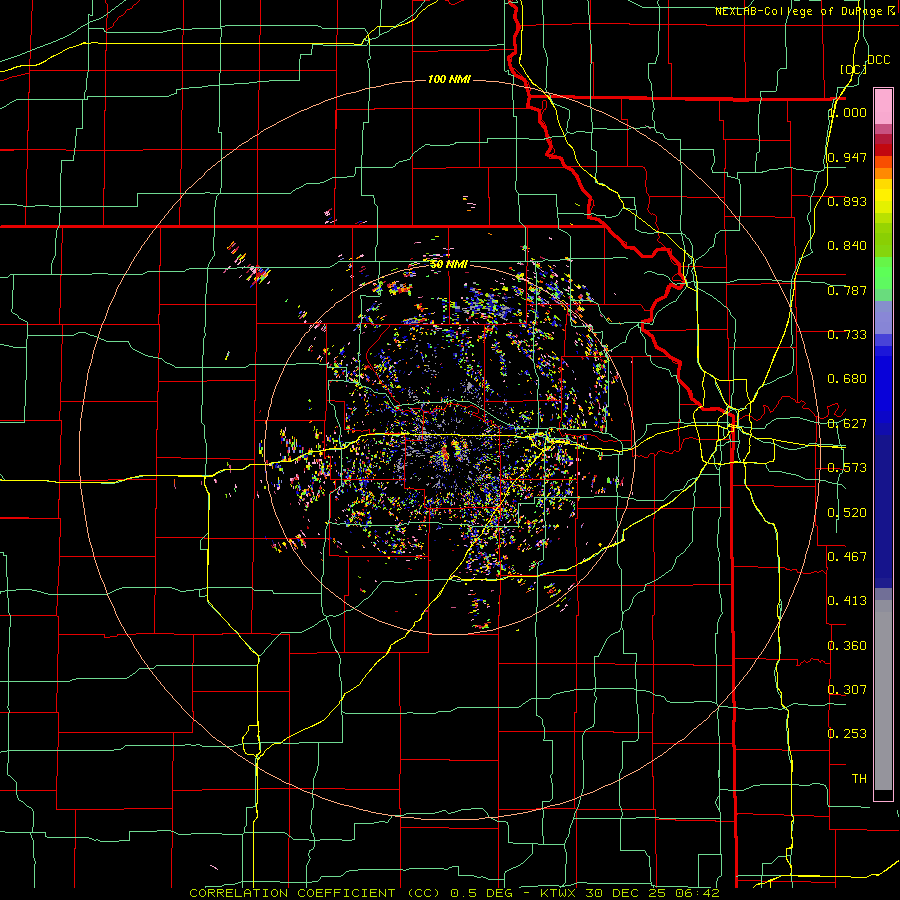The width and height of the screenshot is (900, 900).
Task: Select the 0.467 color scale value
Action: tap(847, 557)
